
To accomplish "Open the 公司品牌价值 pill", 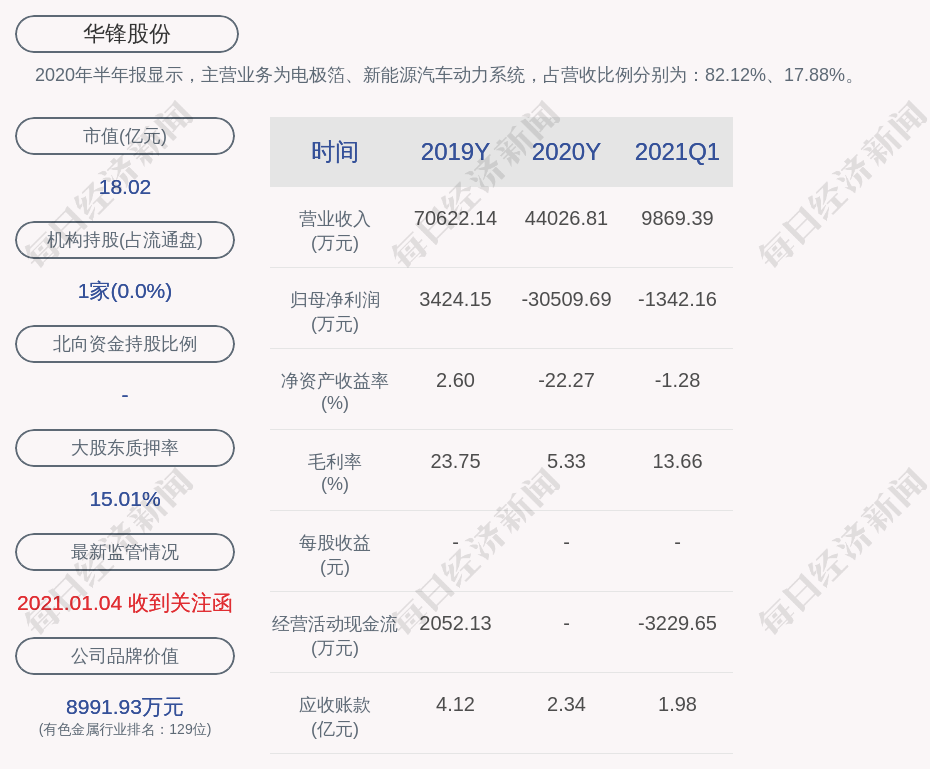I will click(x=125, y=656).
